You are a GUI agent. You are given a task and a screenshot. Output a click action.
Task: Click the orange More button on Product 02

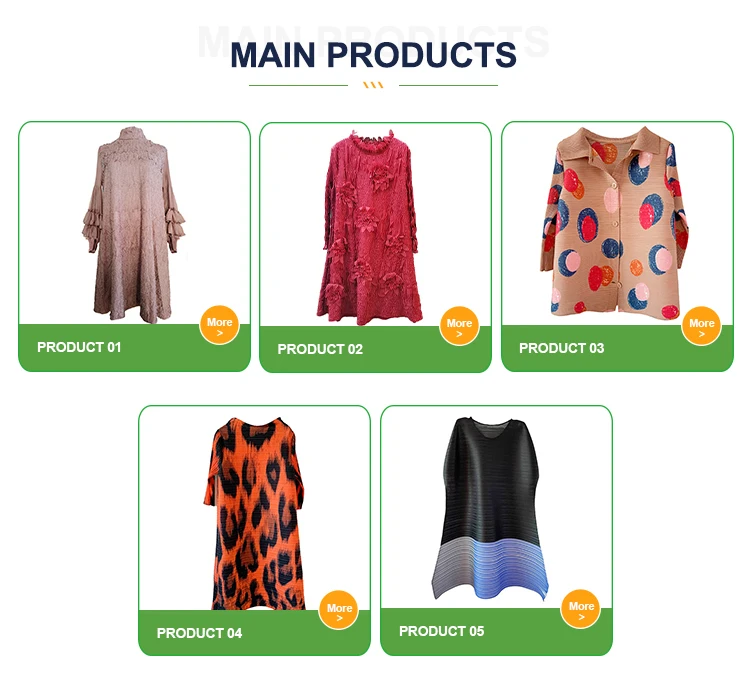click(x=459, y=326)
